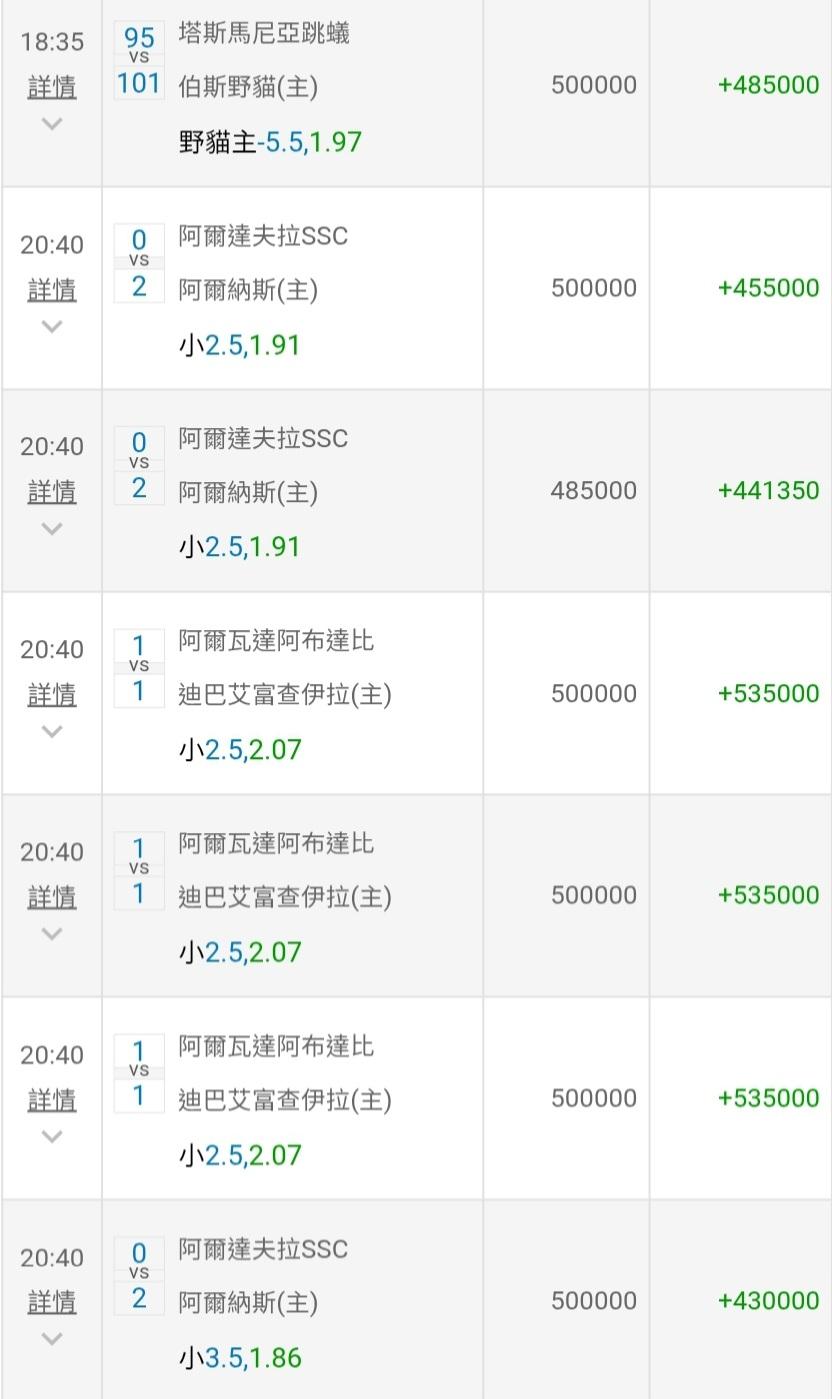Click score box in the +430000 bet row
Screen dimensions: 832x1399
(x=139, y=1275)
